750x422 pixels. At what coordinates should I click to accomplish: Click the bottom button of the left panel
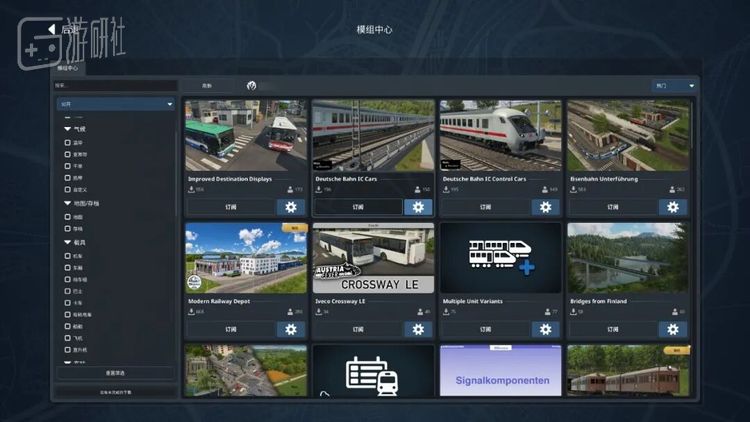(115, 392)
